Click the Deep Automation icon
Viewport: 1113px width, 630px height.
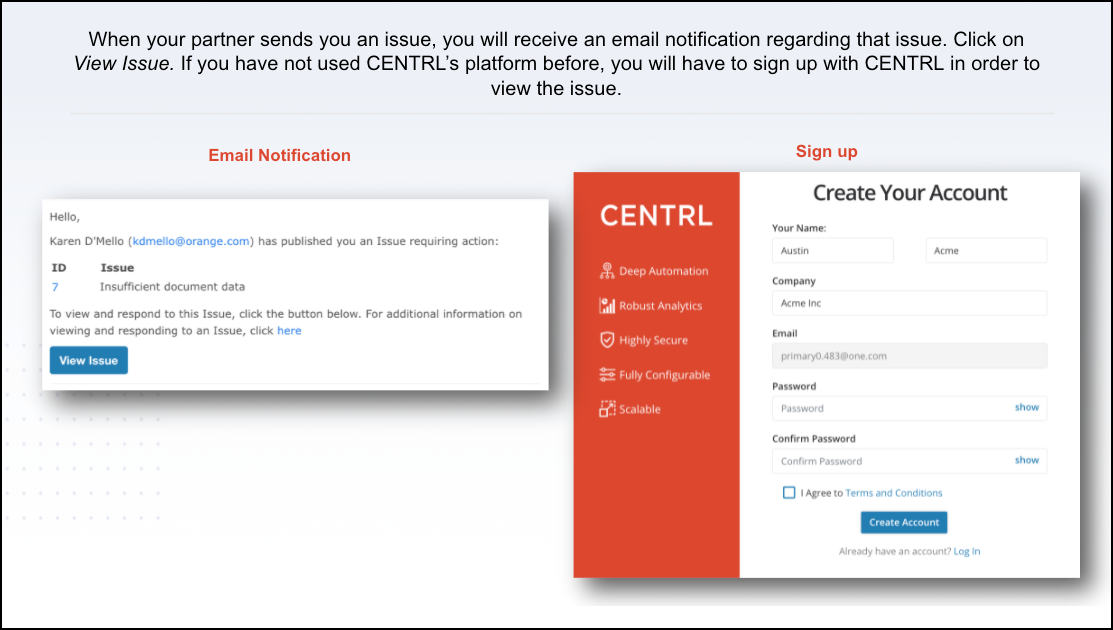(x=607, y=270)
